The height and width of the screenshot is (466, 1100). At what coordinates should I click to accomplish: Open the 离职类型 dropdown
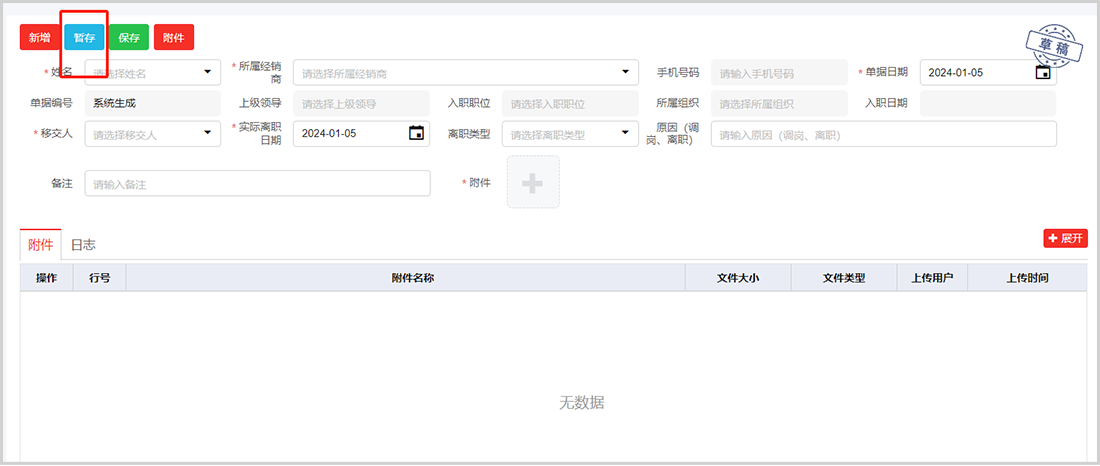point(625,133)
